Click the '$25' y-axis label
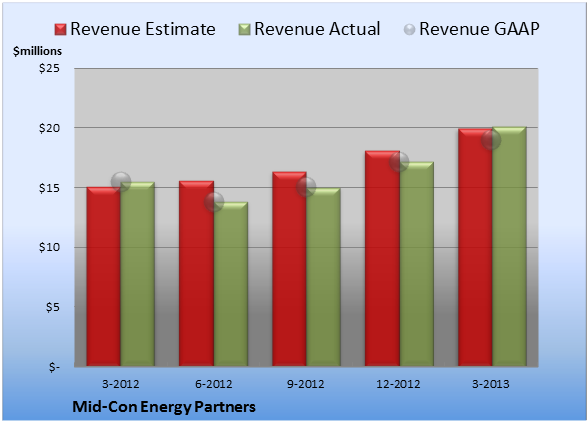The image size is (588, 422). pyautogui.click(x=49, y=68)
